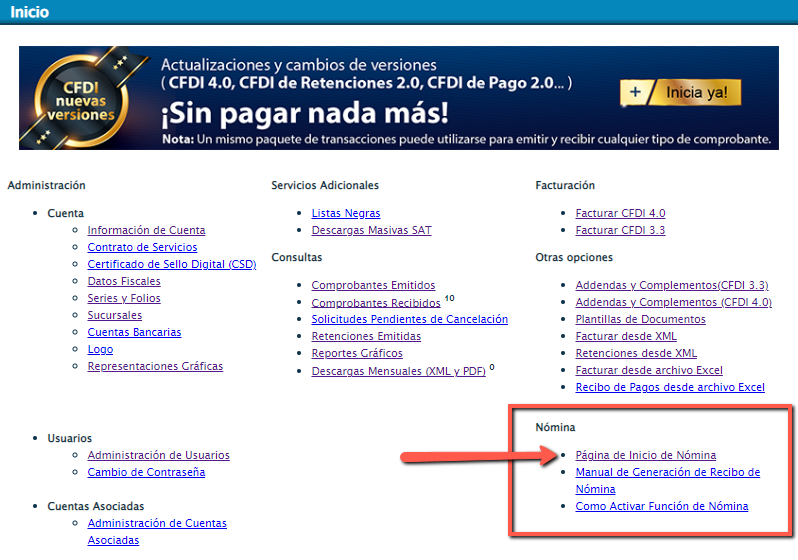Open the CFDI nuevas versiones banner
798x560 pixels.
click(399, 98)
